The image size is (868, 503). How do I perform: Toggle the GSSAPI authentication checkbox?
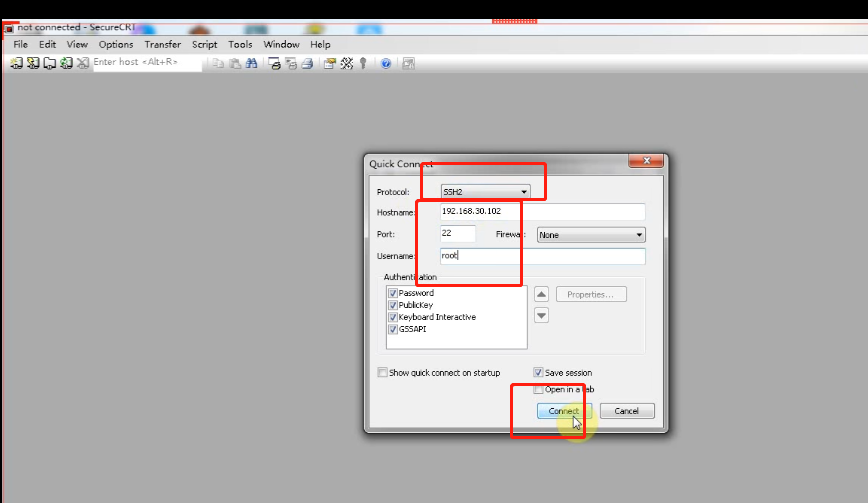click(393, 329)
